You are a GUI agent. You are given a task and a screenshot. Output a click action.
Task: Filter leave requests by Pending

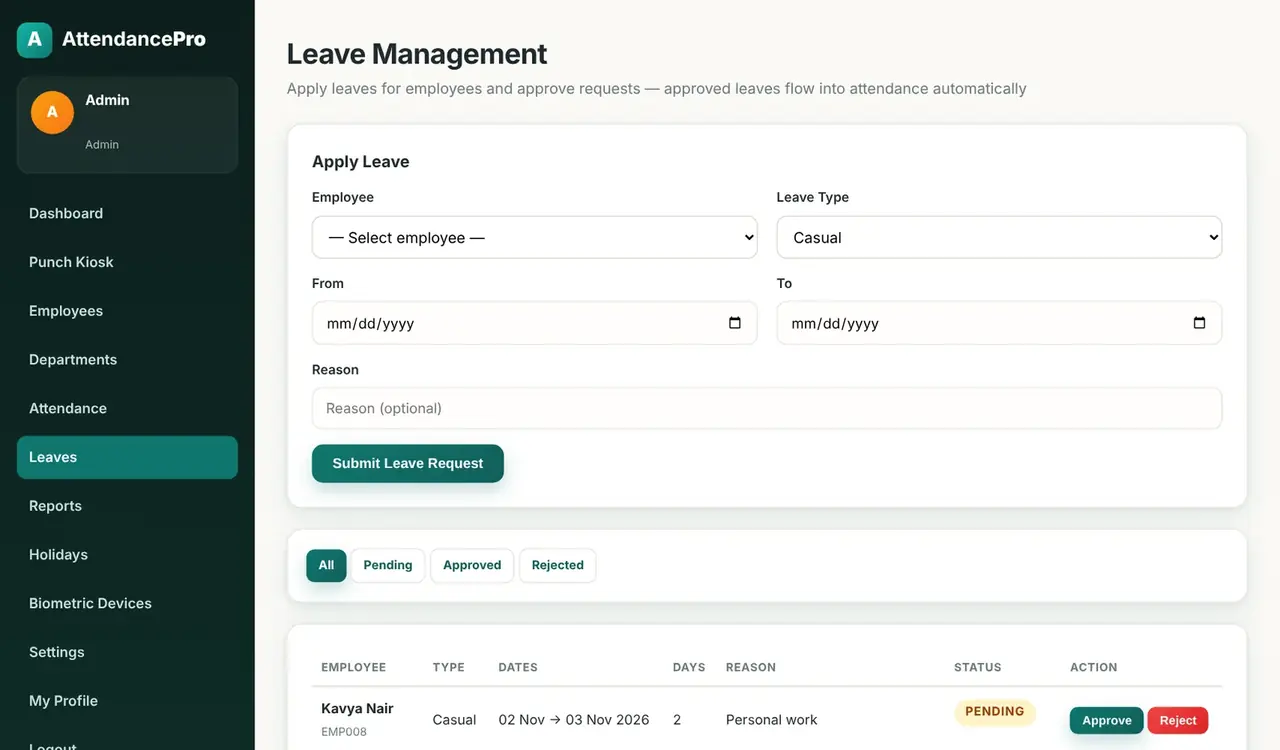pos(388,565)
